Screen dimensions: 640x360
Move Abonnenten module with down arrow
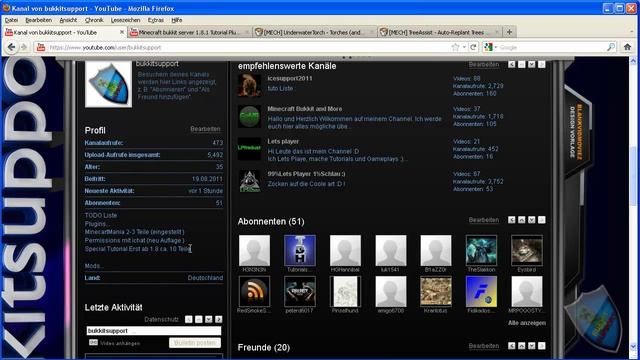(531, 220)
